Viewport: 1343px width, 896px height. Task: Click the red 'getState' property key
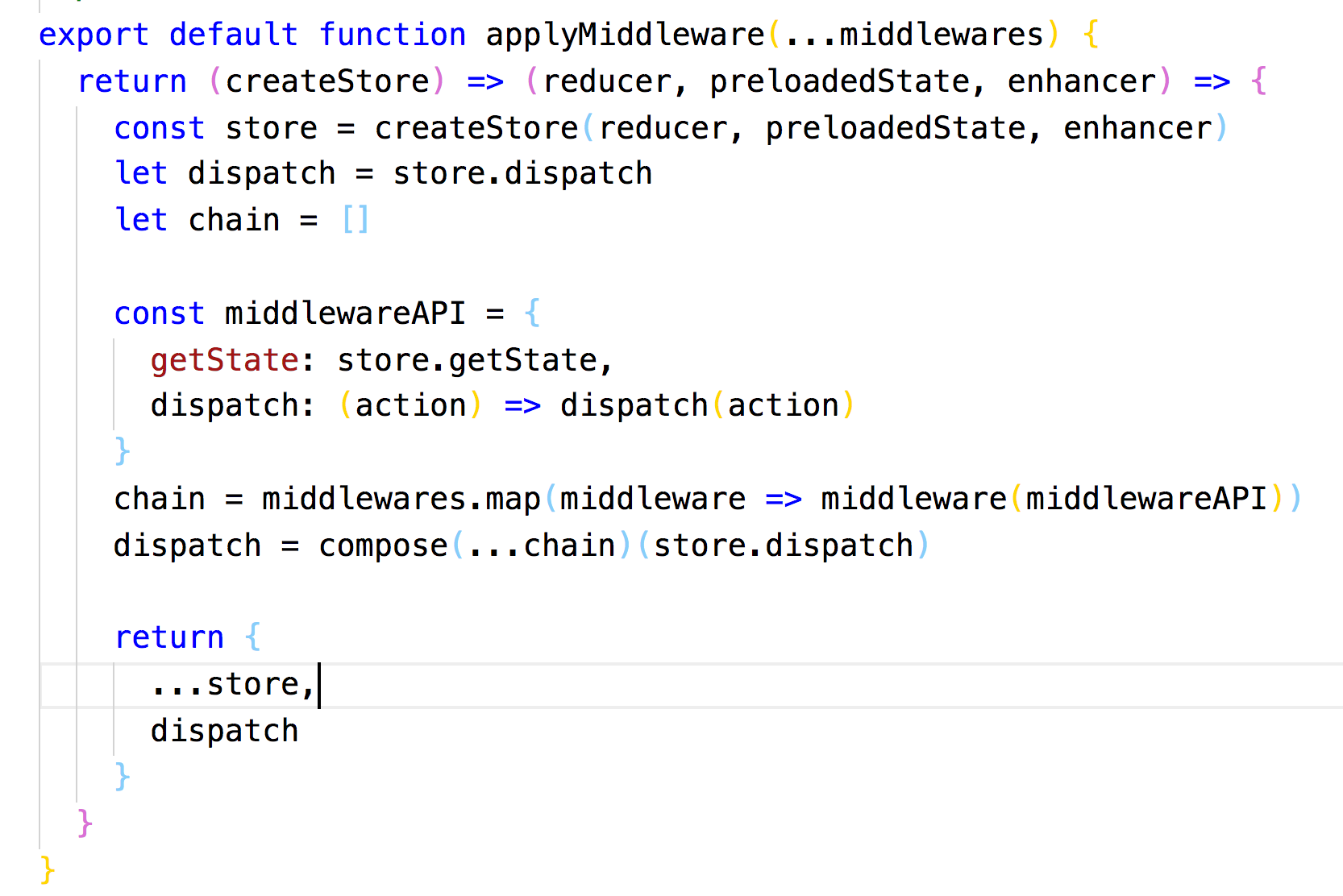tap(225, 360)
